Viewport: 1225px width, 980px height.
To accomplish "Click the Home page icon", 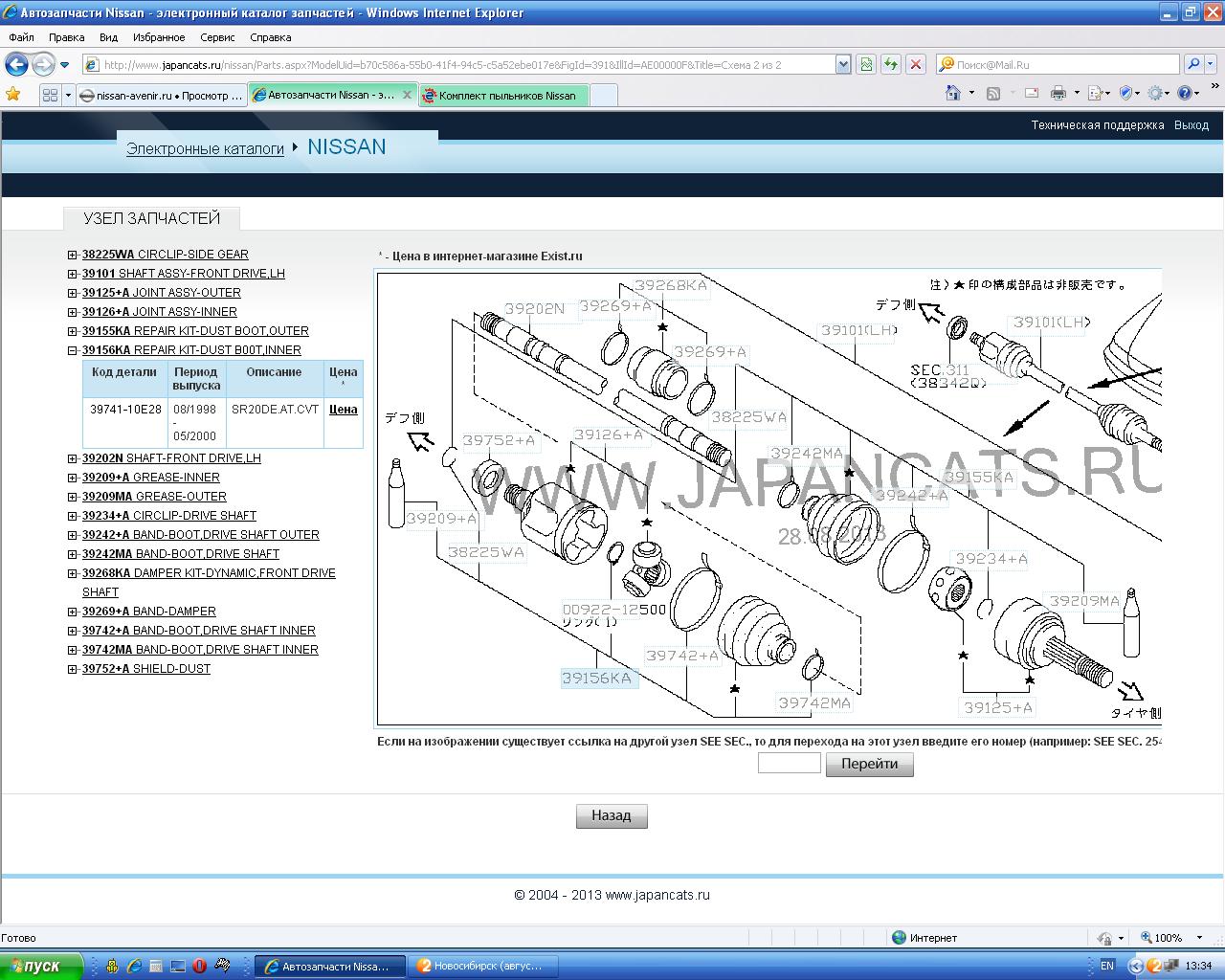I will pos(952,93).
